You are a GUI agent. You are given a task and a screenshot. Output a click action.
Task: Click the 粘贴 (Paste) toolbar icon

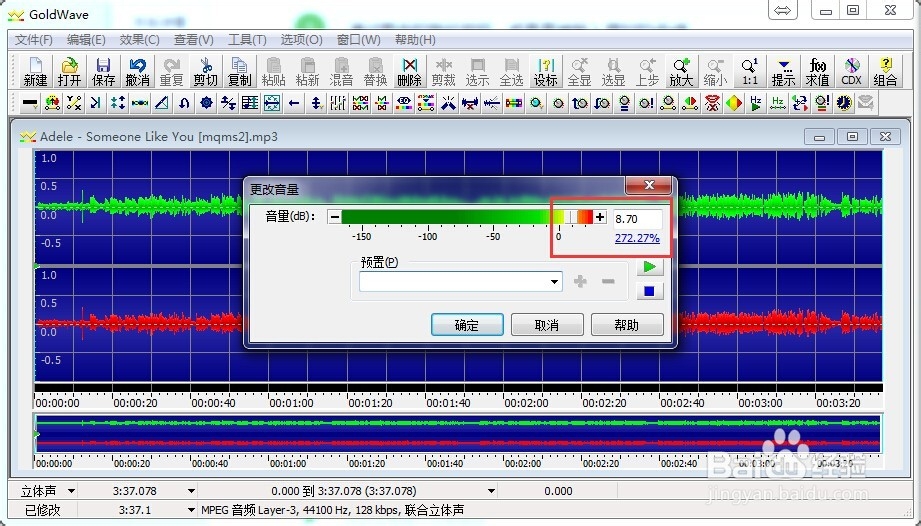(274, 72)
